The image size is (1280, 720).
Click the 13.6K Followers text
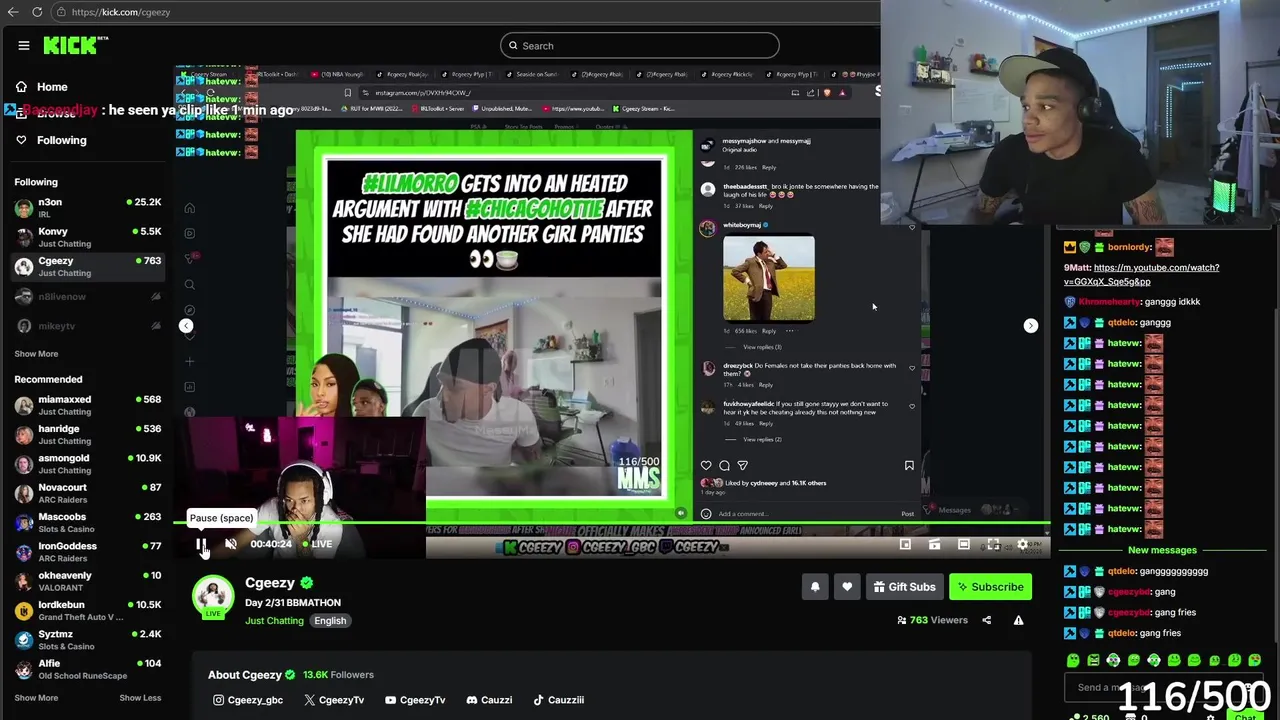tap(338, 675)
